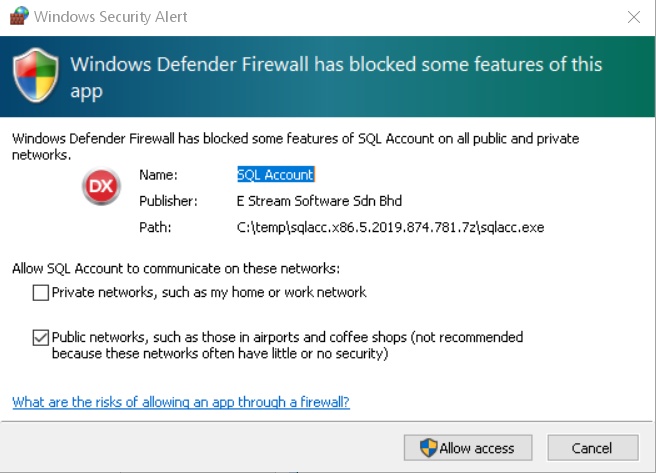Open the 'What are the risks' firewall link
656x473 pixels.
click(181, 402)
